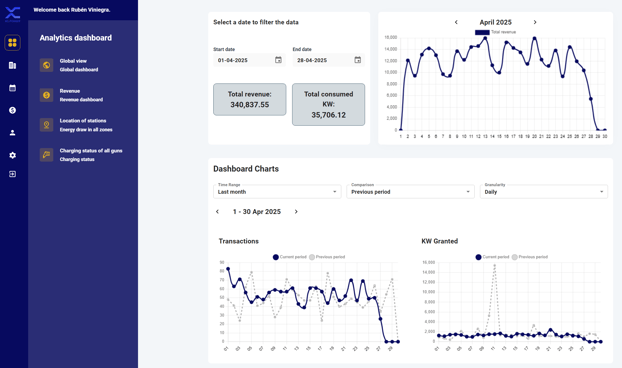Select the dollar coin sidebar icon

(x=12, y=110)
